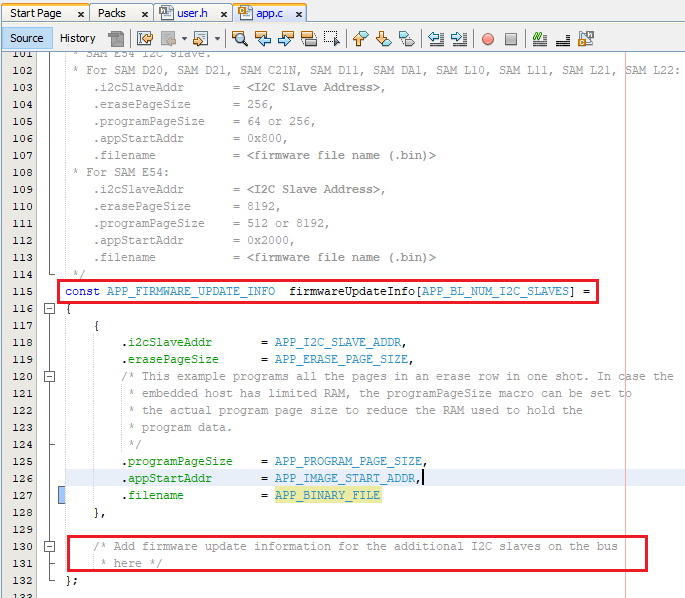Click APP_ERASE_PAGE_SIZE macro
Viewport: 685px width, 598px height.
coord(341,359)
